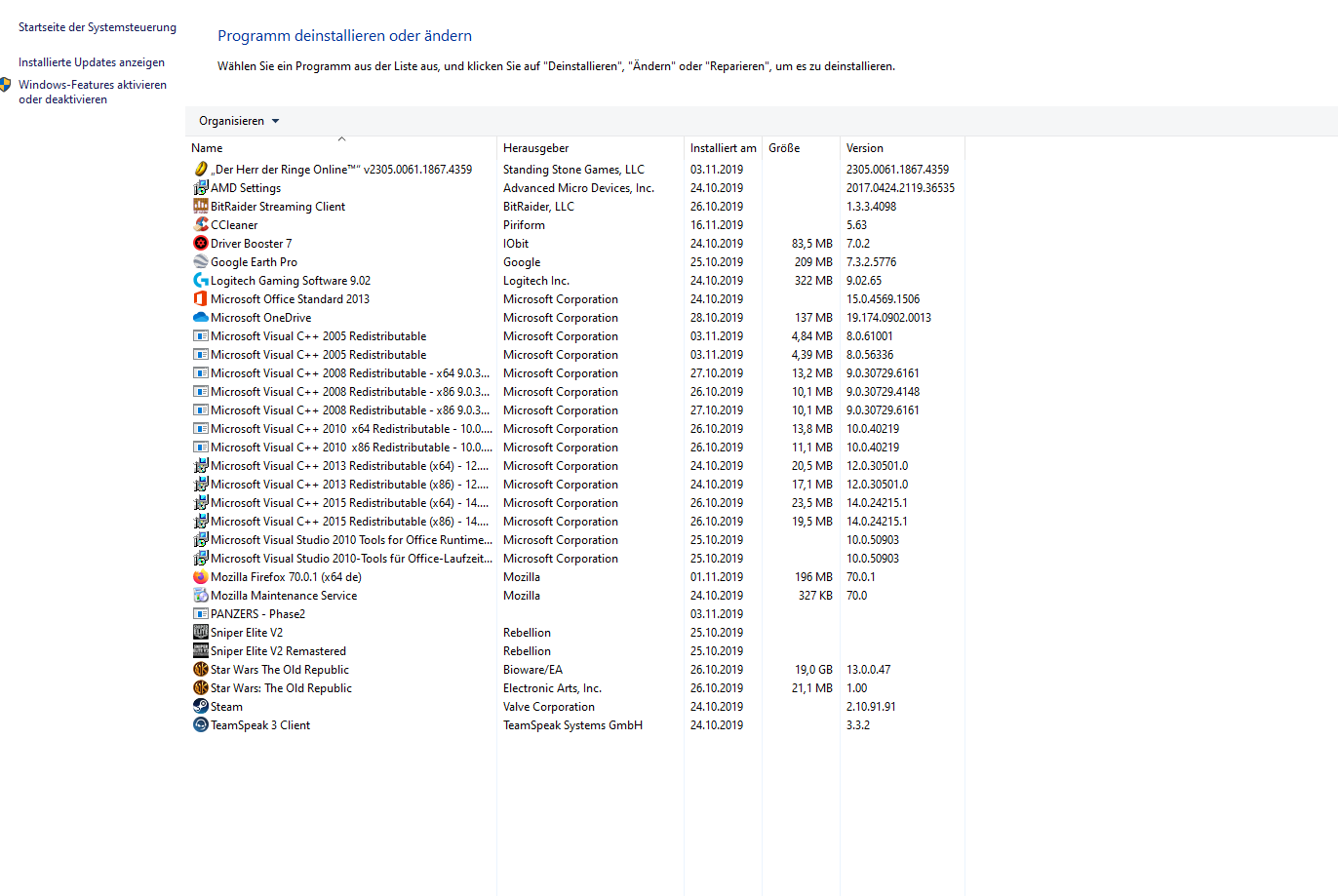This screenshot has height=896, width=1338.
Task: Open Startseite der Systemsteuerung link
Action: click(x=98, y=27)
